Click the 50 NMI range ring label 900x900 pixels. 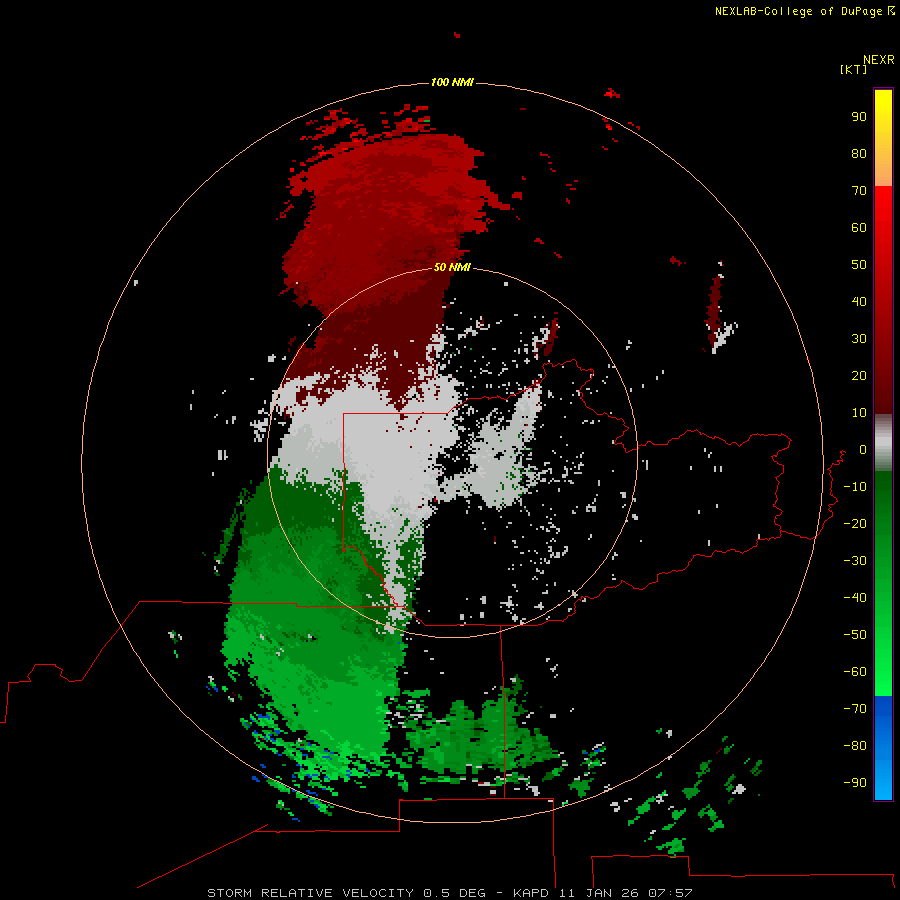(452, 267)
